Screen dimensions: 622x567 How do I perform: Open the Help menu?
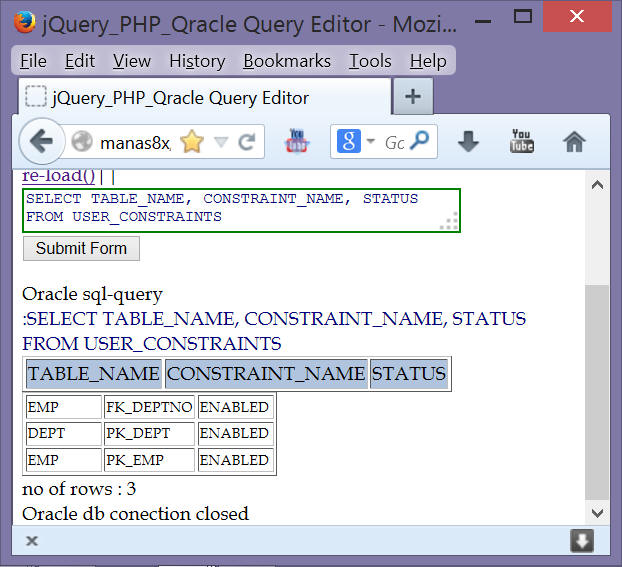pos(428,61)
